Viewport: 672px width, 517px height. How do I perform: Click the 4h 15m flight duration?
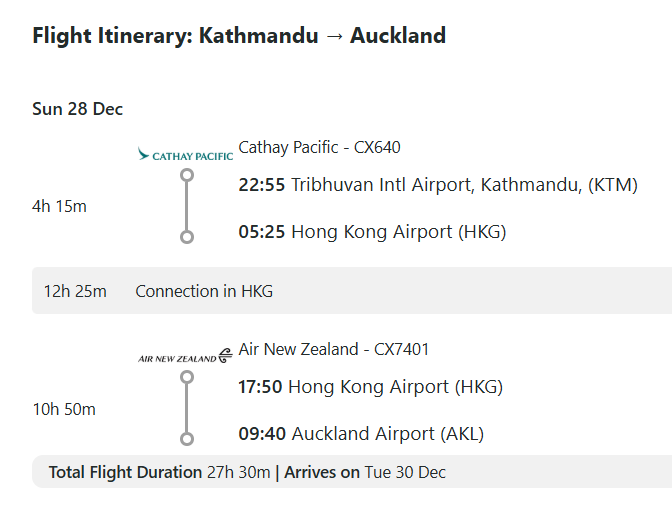click(60, 207)
